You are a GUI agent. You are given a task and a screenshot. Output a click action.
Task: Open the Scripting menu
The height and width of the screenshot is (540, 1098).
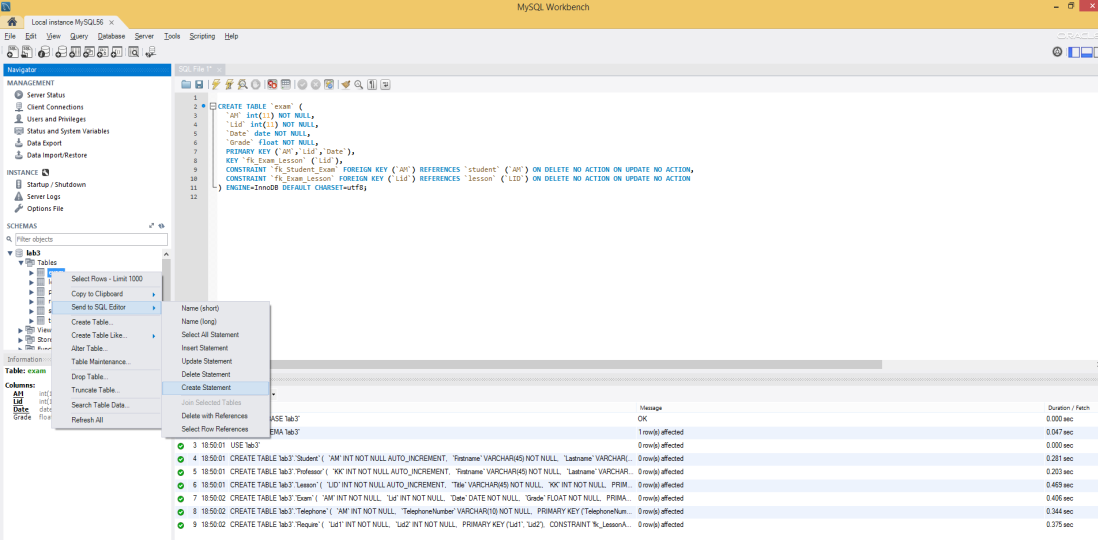[202, 36]
